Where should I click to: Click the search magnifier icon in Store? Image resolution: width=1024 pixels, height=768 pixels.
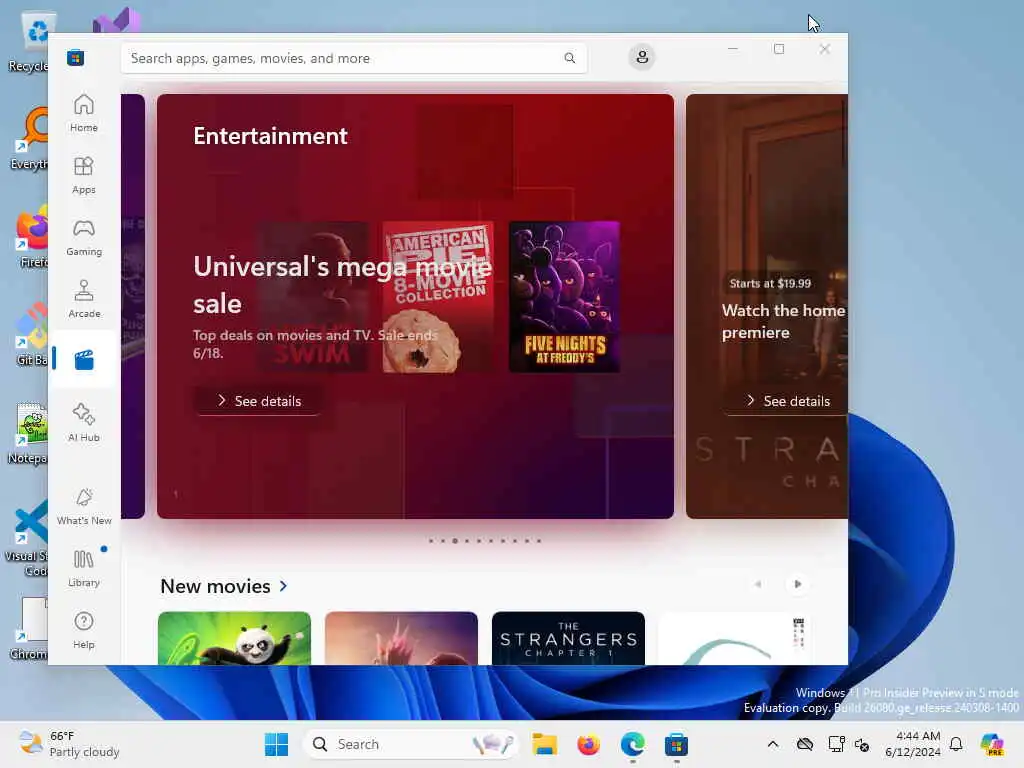(x=569, y=58)
